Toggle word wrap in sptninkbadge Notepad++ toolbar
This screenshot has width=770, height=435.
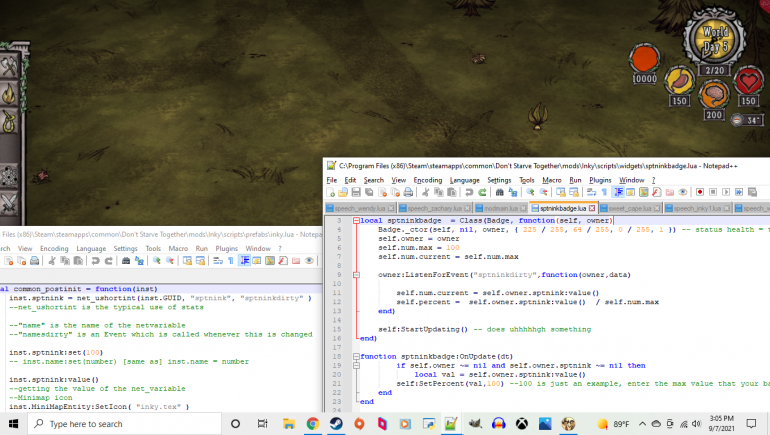(591, 192)
